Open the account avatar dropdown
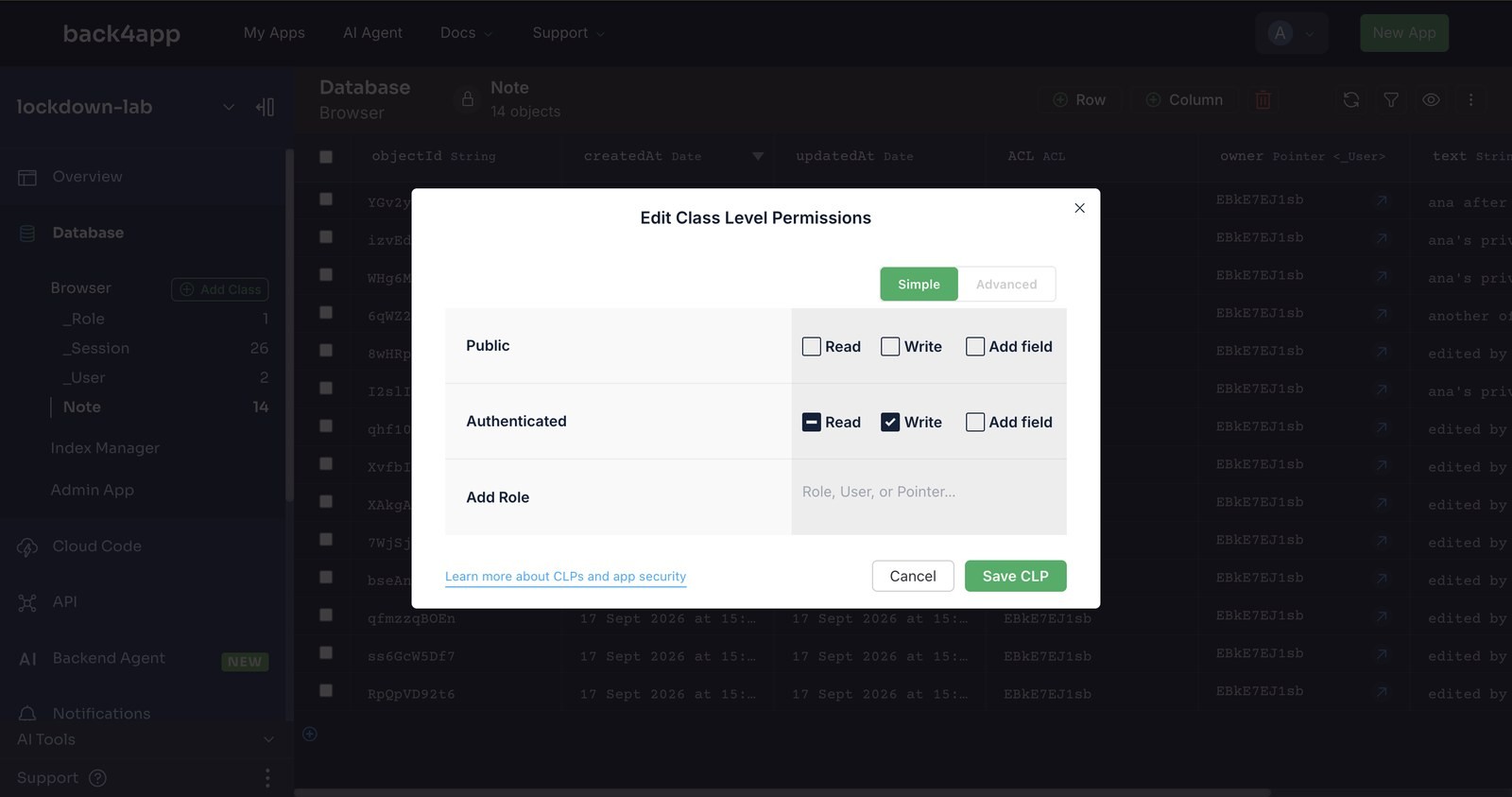 (x=1291, y=33)
